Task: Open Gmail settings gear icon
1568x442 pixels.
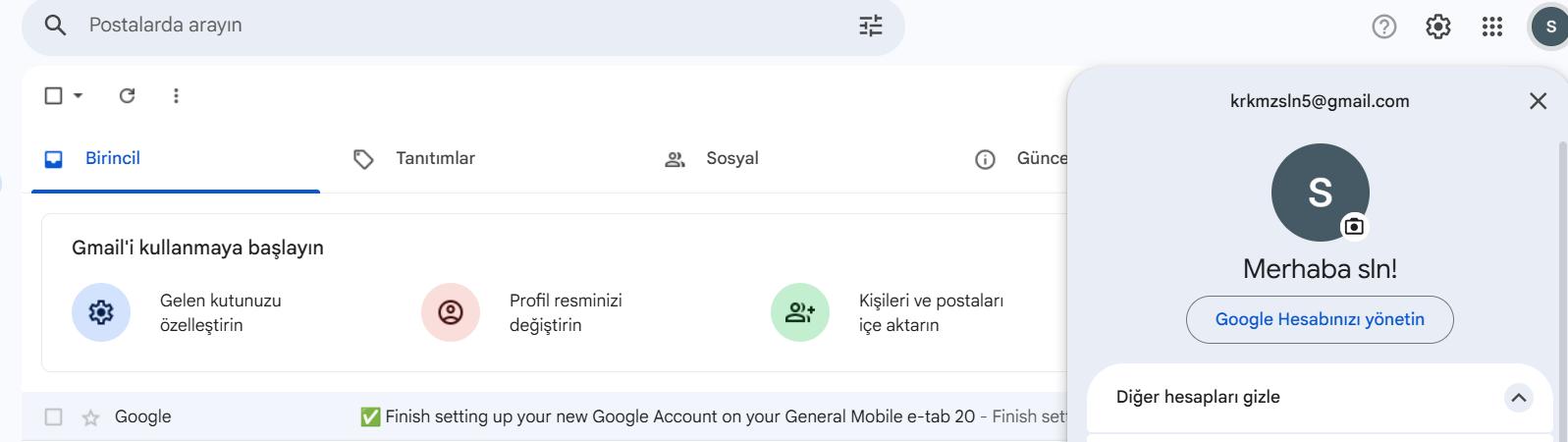Action: click(x=1438, y=27)
